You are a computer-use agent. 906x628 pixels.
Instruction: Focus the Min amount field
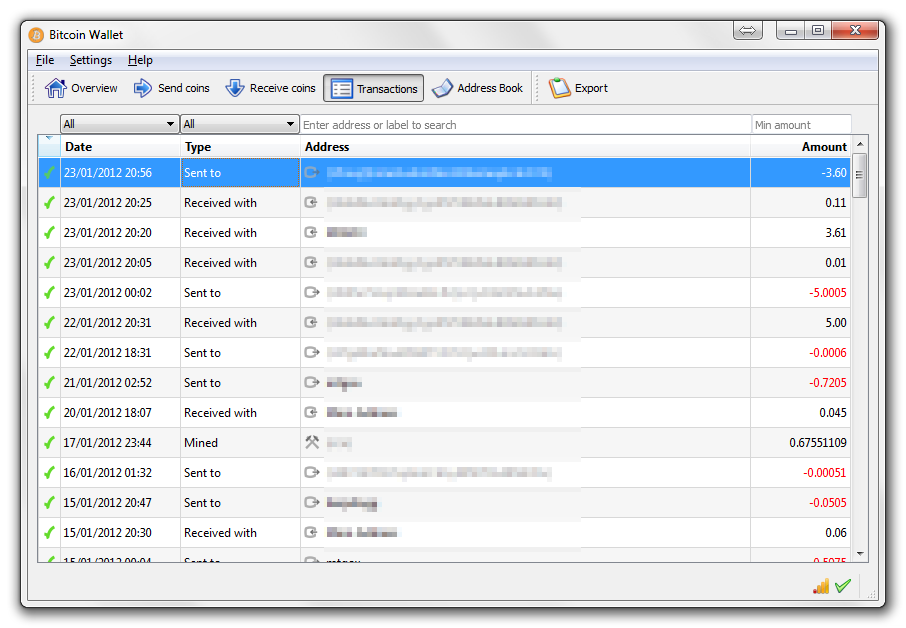click(800, 125)
